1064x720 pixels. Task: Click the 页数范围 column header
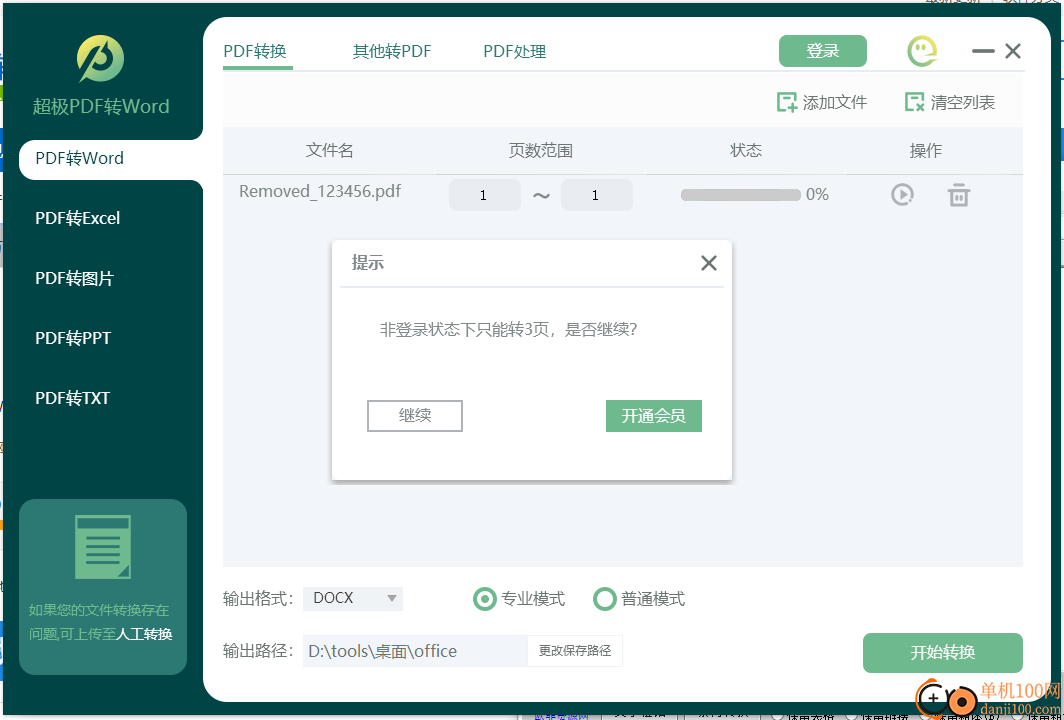(x=541, y=150)
